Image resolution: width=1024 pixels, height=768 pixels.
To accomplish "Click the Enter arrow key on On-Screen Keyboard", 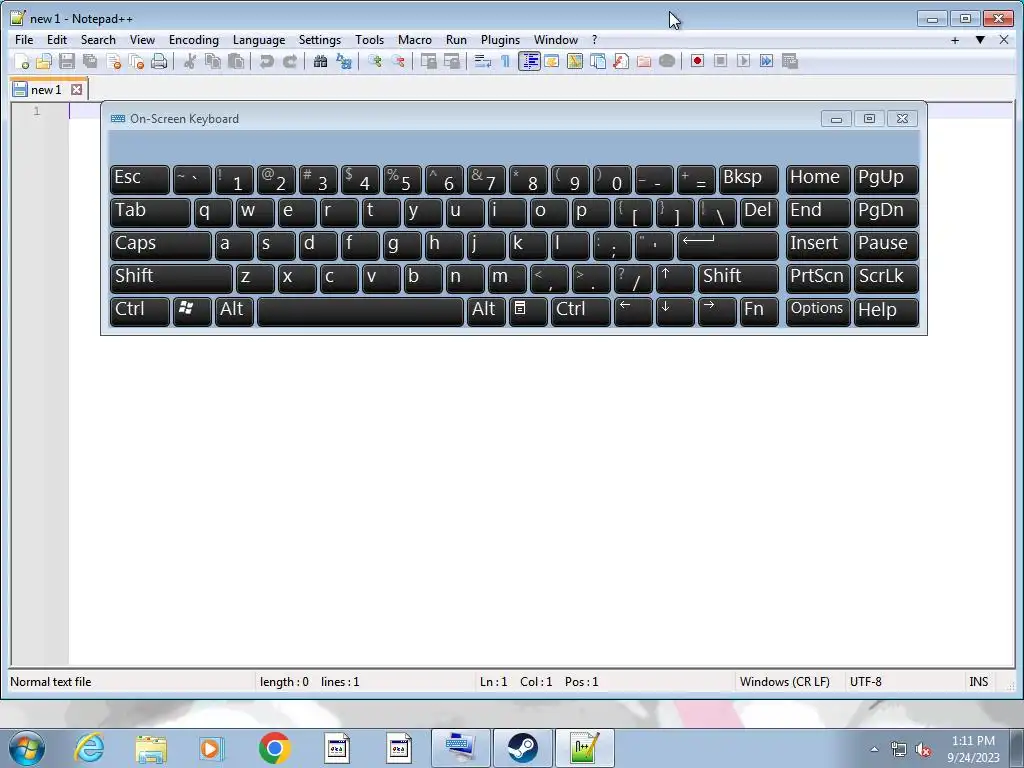I will [x=727, y=245].
